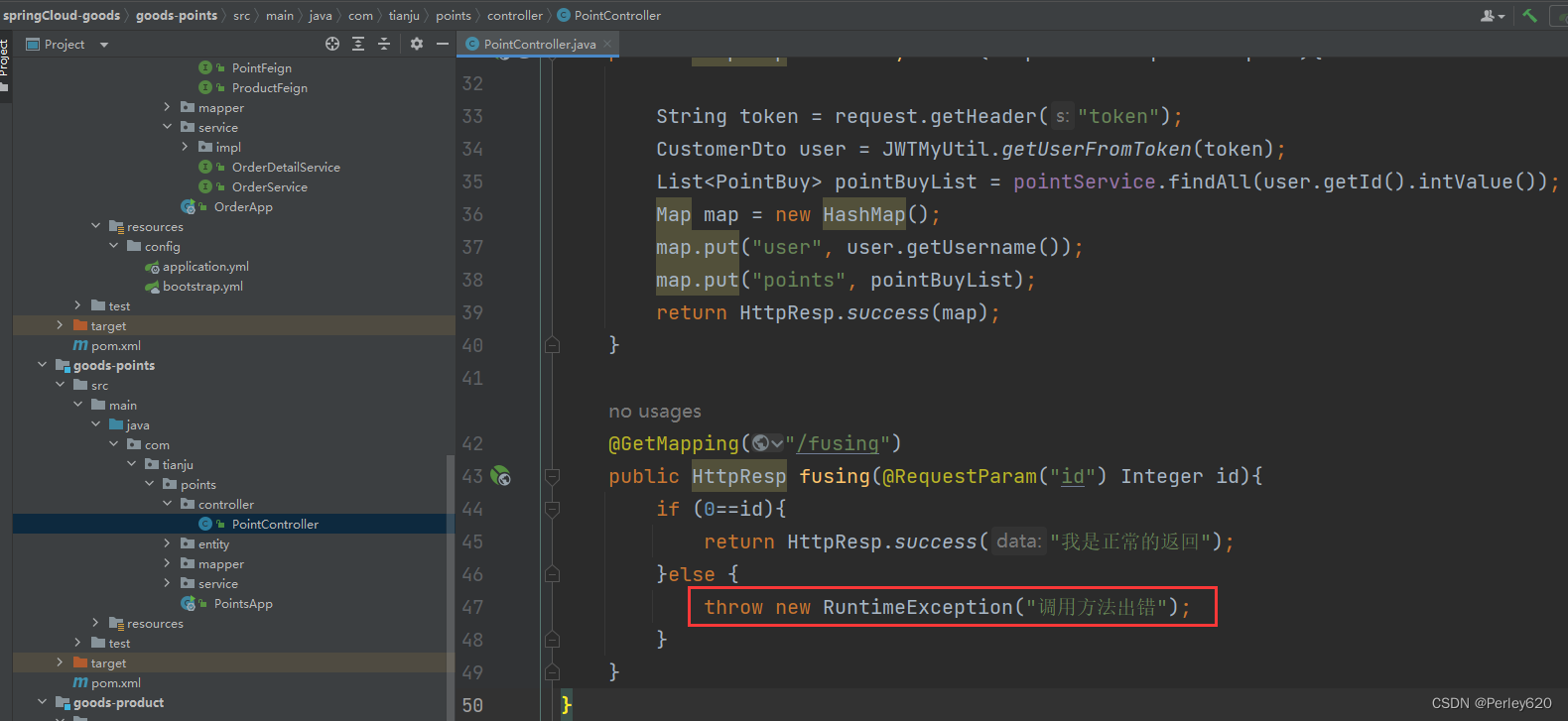Hide the Project panel with minus icon
Viewport: 1568px width, 721px height.
click(443, 44)
